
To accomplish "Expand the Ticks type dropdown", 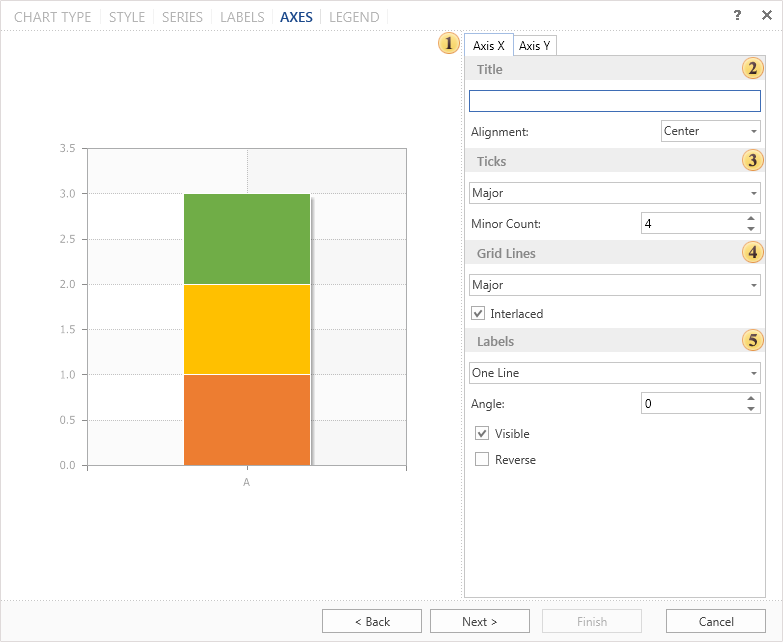I will 614,193.
